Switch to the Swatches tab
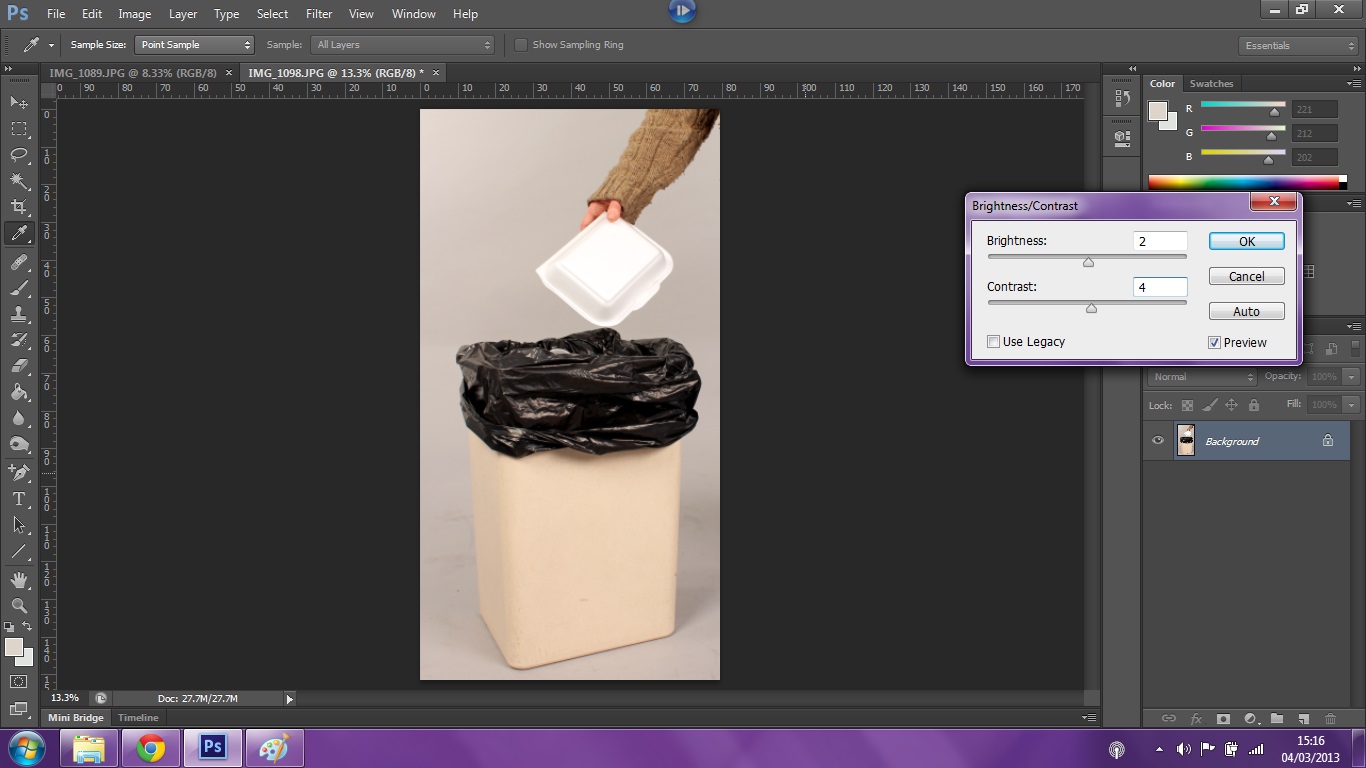Viewport: 1366px width, 768px height. pos(1211,84)
